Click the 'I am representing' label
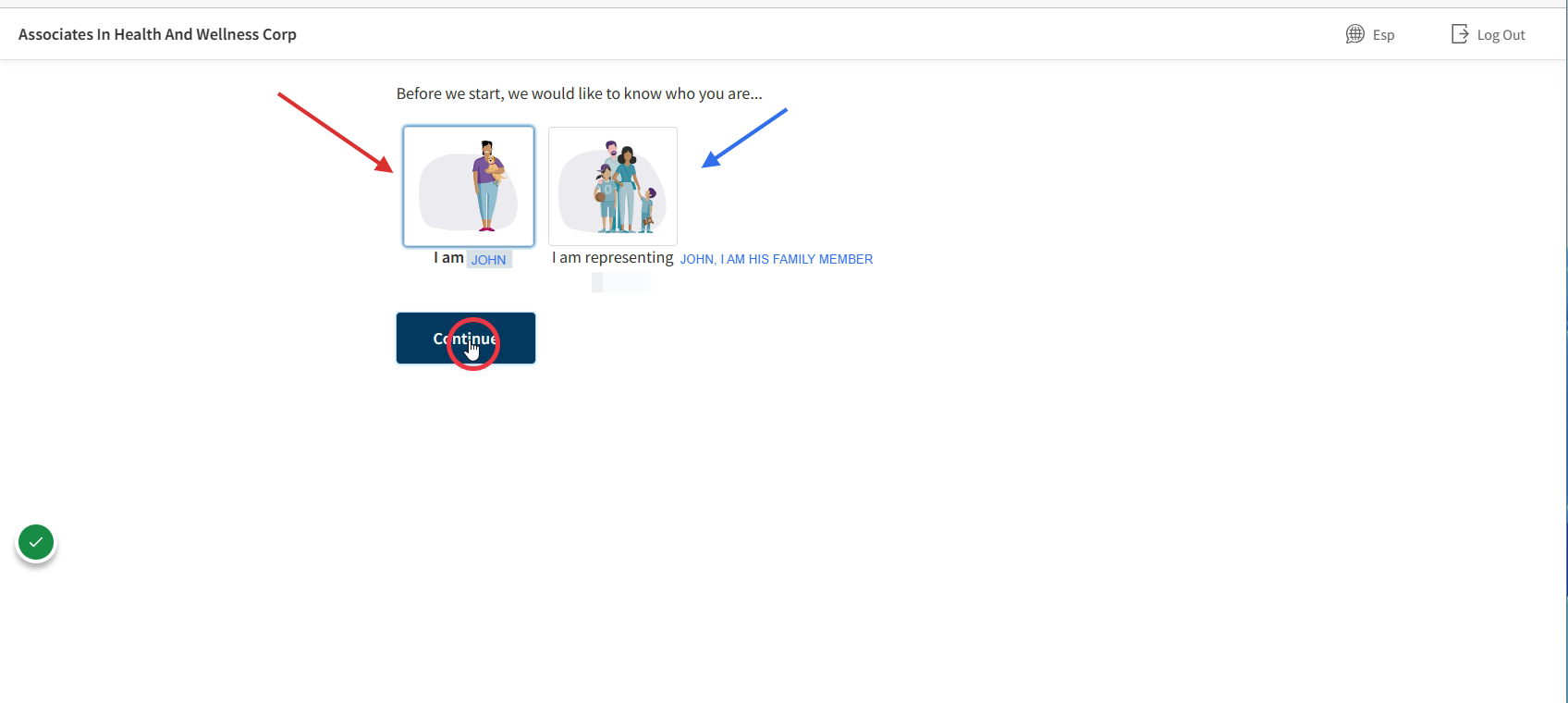The image size is (1568, 703). tap(613, 258)
